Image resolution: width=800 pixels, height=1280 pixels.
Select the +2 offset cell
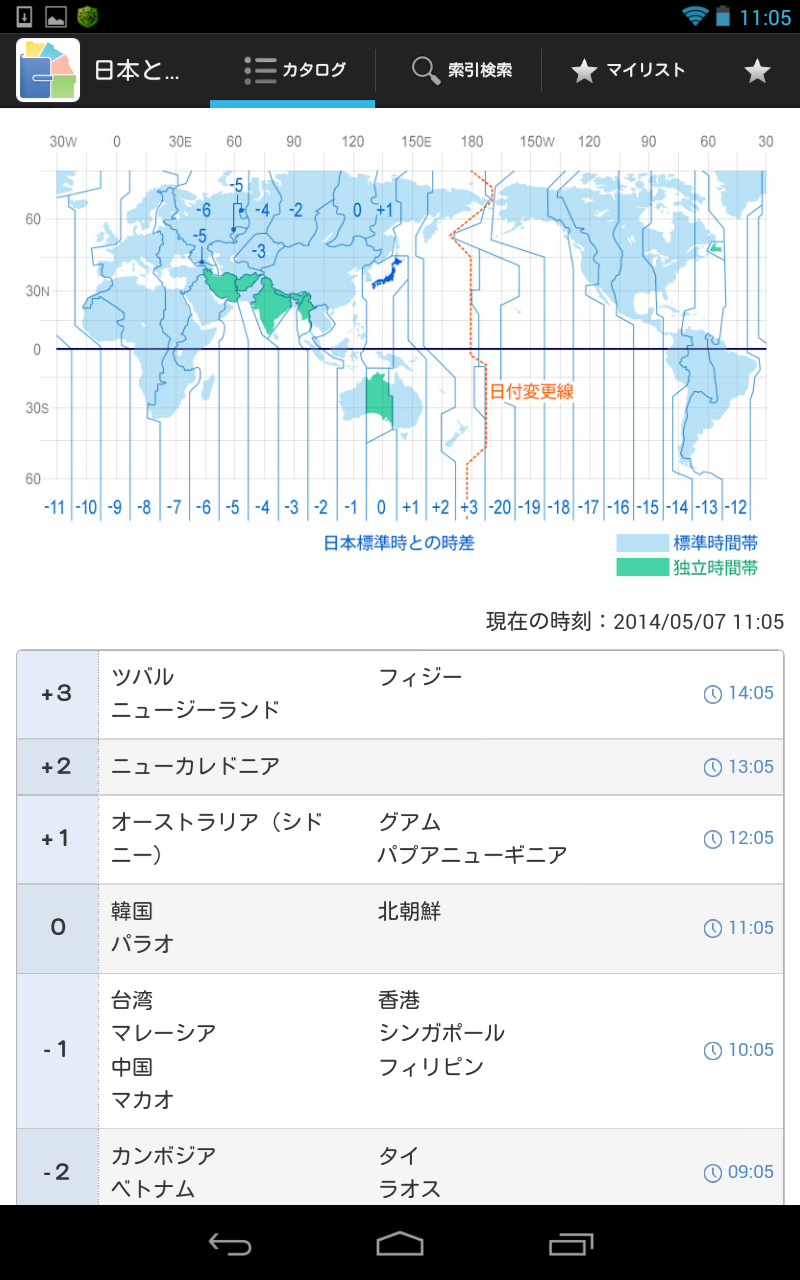(58, 767)
